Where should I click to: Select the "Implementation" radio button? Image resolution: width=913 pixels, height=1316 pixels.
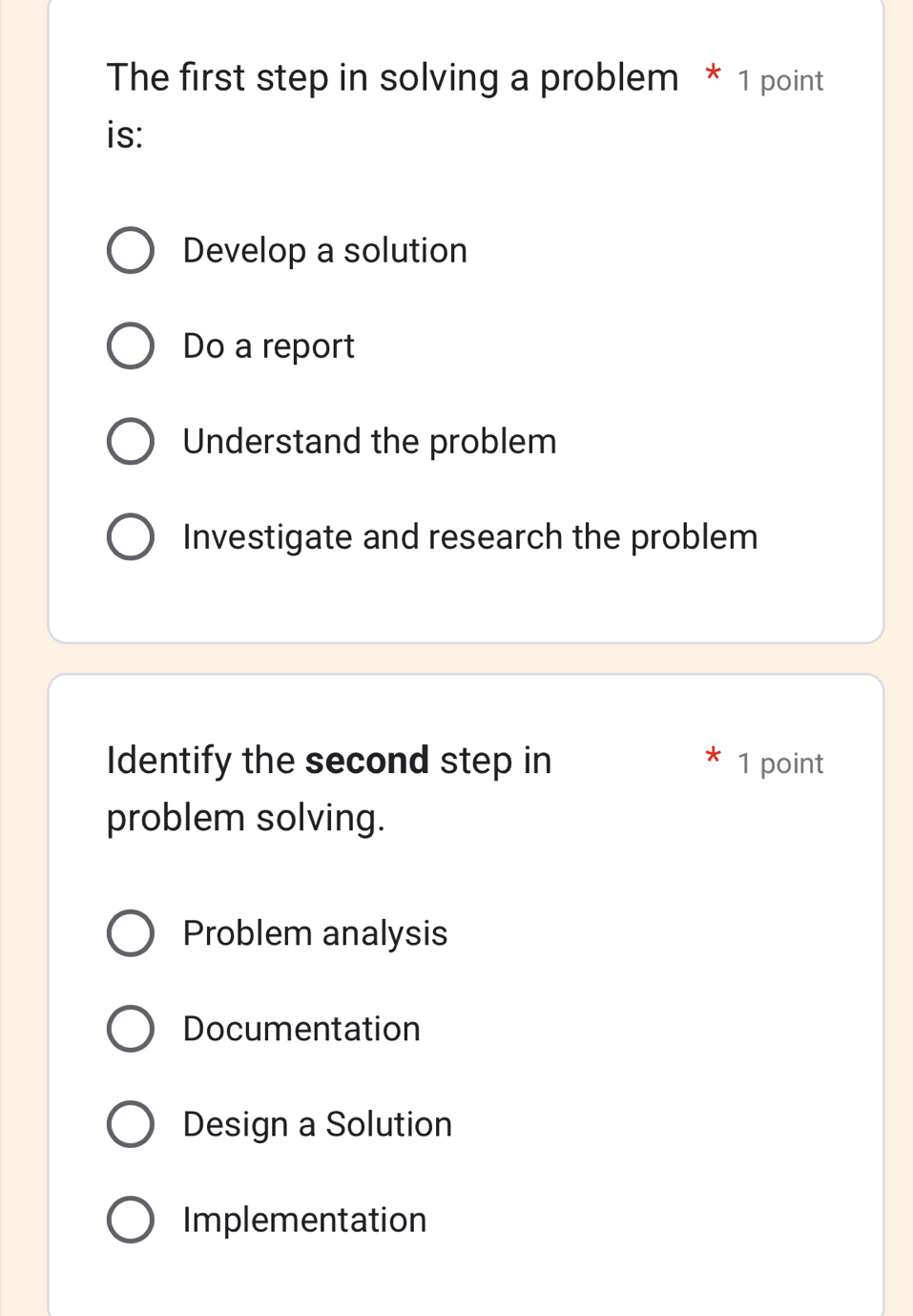point(130,1220)
